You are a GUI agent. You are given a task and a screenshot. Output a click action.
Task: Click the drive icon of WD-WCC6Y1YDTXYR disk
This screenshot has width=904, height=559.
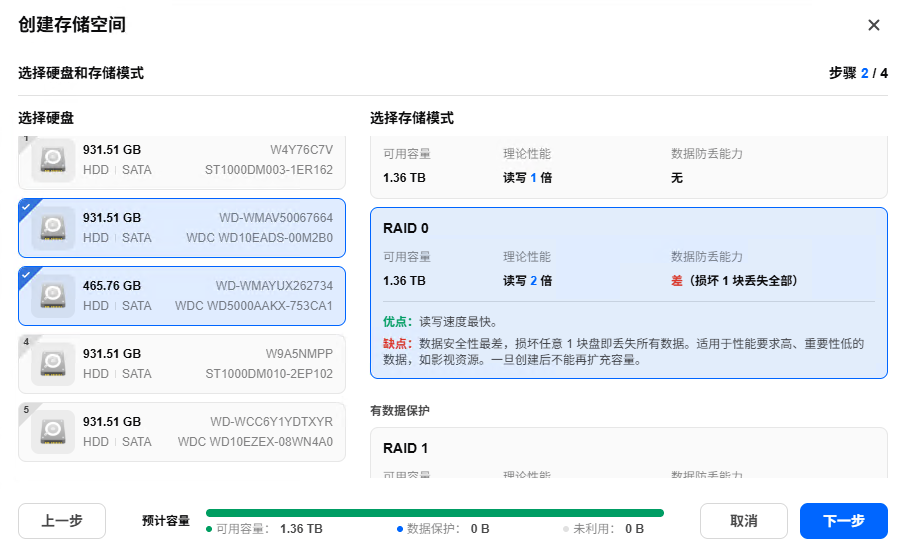point(53,432)
